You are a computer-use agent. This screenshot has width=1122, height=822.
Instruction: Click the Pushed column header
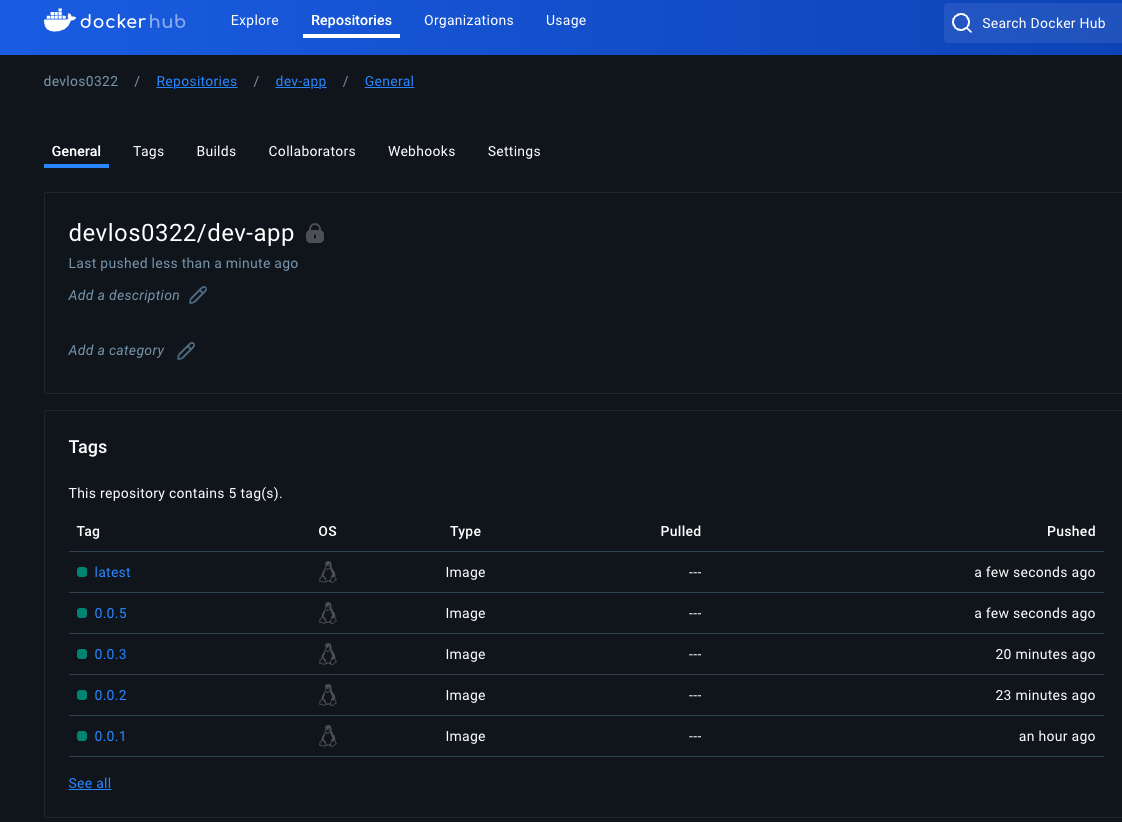tap(1071, 532)
